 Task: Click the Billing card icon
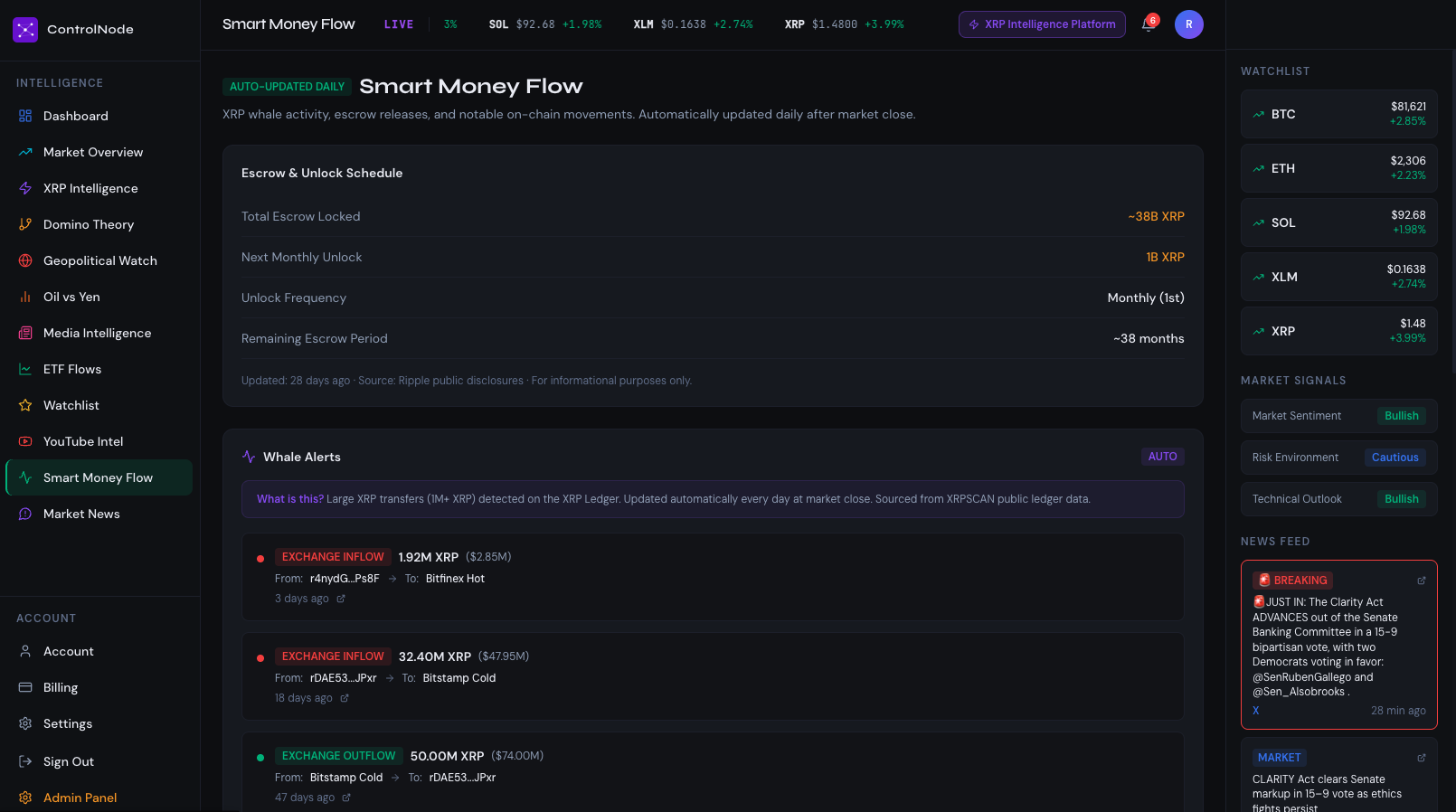(x=25, y=687)
